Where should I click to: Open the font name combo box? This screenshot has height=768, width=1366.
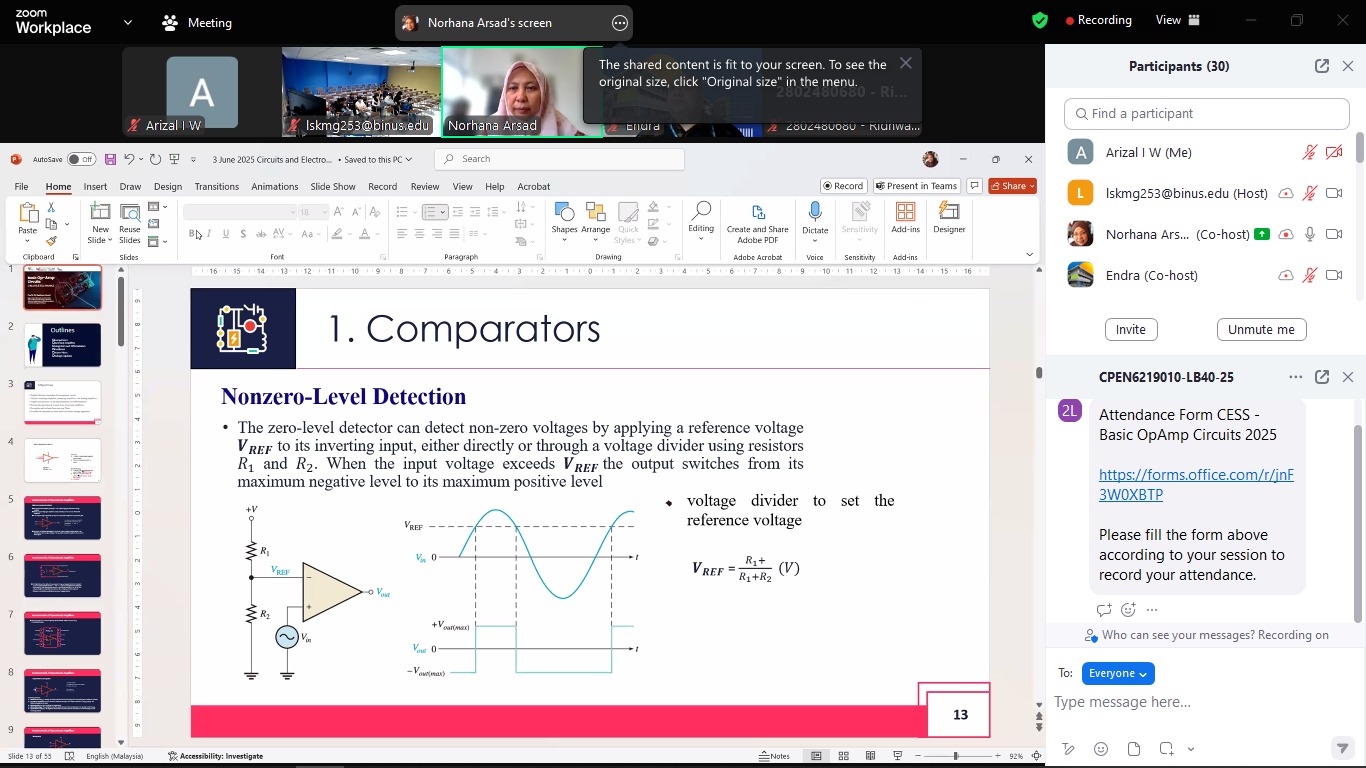(240, 212)
